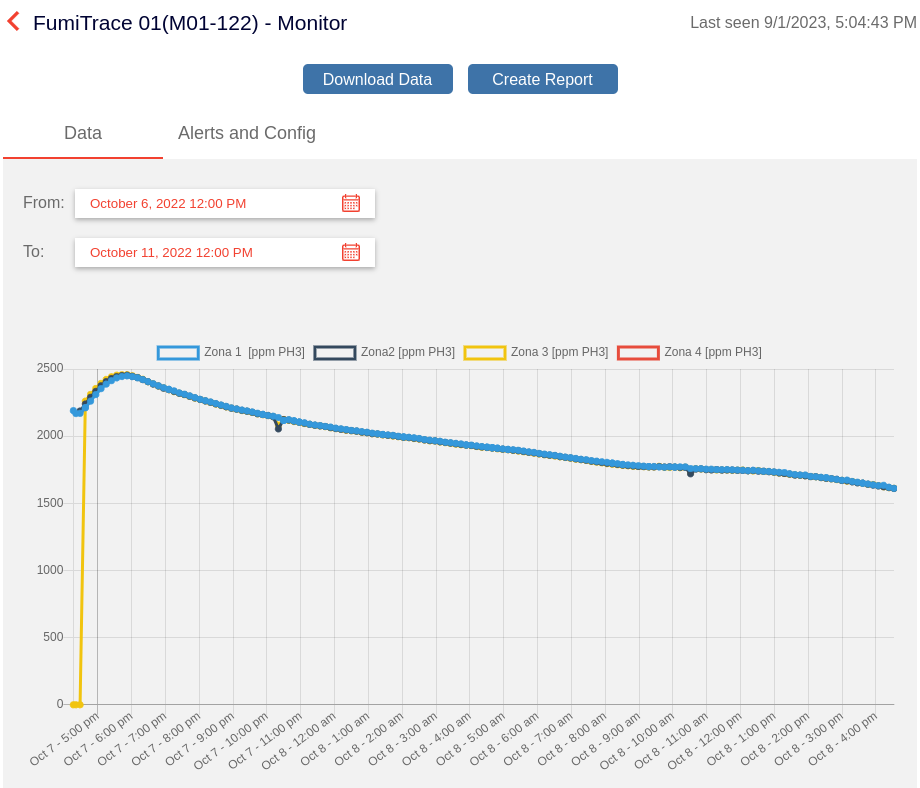Click the Create Report button
The width and height of the screenshot is (920, 788).
coord(542,79)
